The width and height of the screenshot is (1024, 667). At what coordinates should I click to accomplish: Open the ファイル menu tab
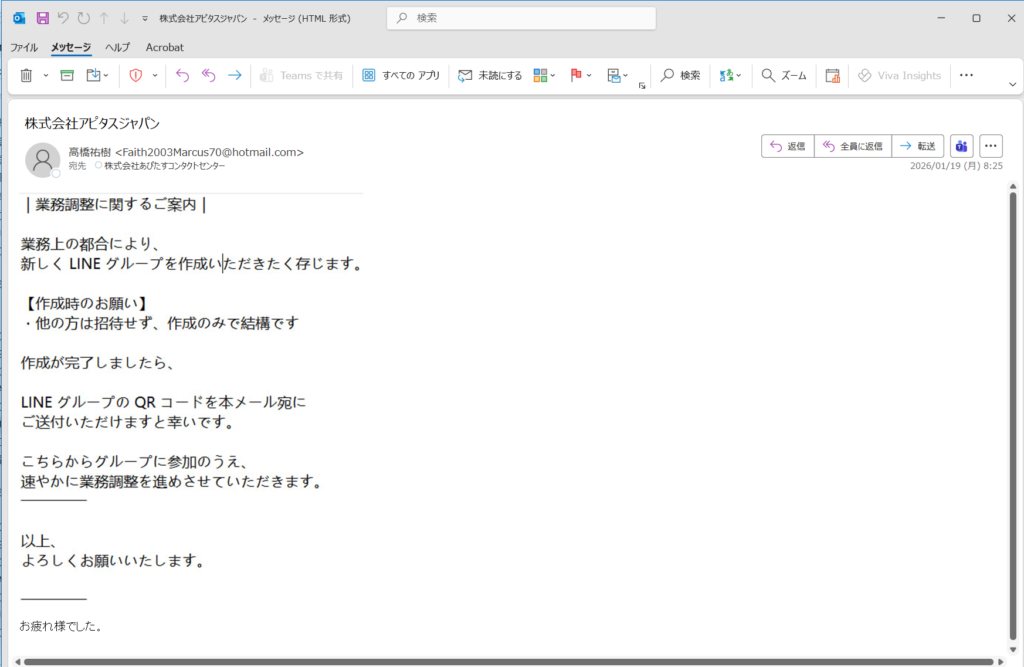(24, 47)
